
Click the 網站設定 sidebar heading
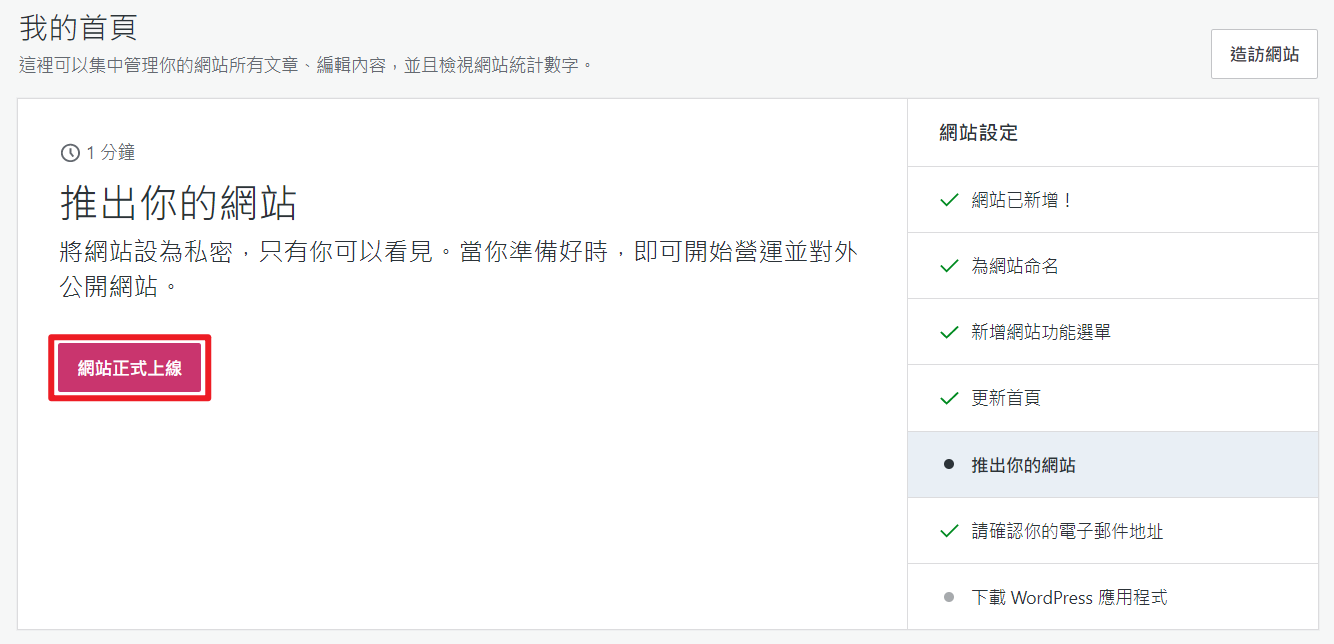pos(979,133)
